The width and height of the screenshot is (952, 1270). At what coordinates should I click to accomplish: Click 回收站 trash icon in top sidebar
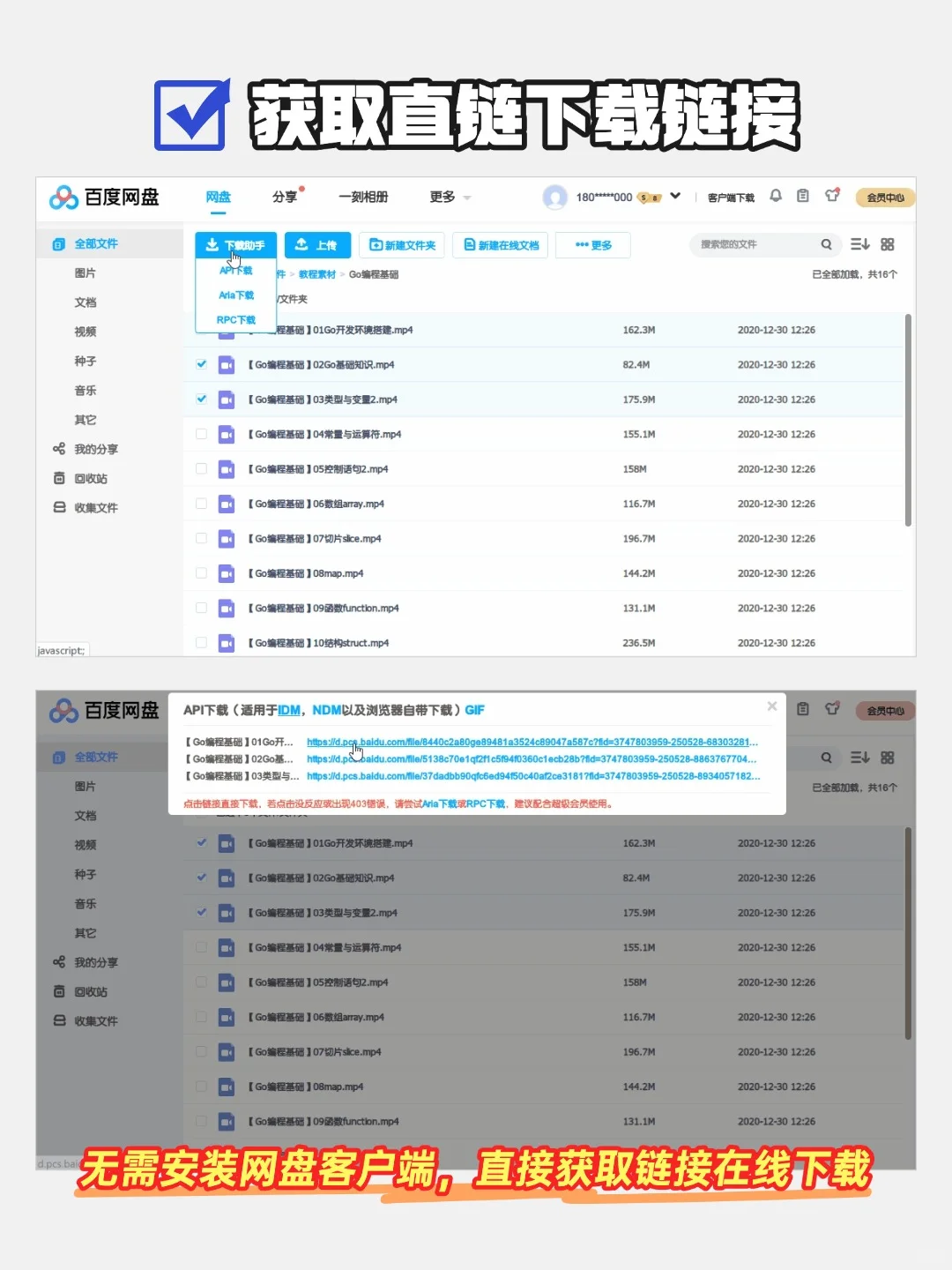[x=59, y=478]
